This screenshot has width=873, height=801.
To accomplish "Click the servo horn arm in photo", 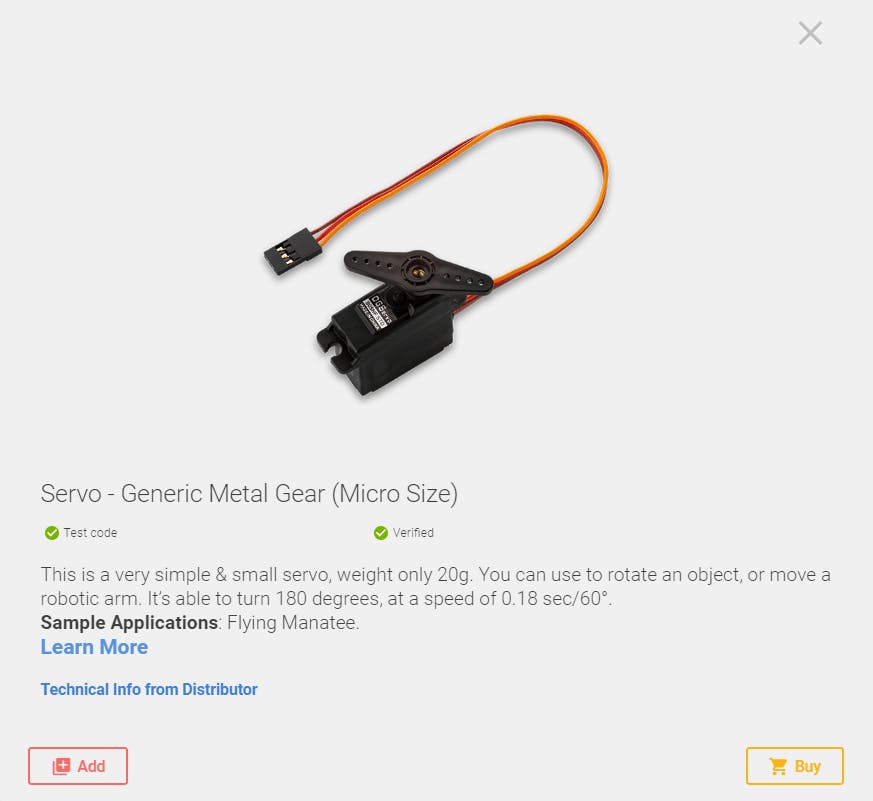I will point(418,269).
